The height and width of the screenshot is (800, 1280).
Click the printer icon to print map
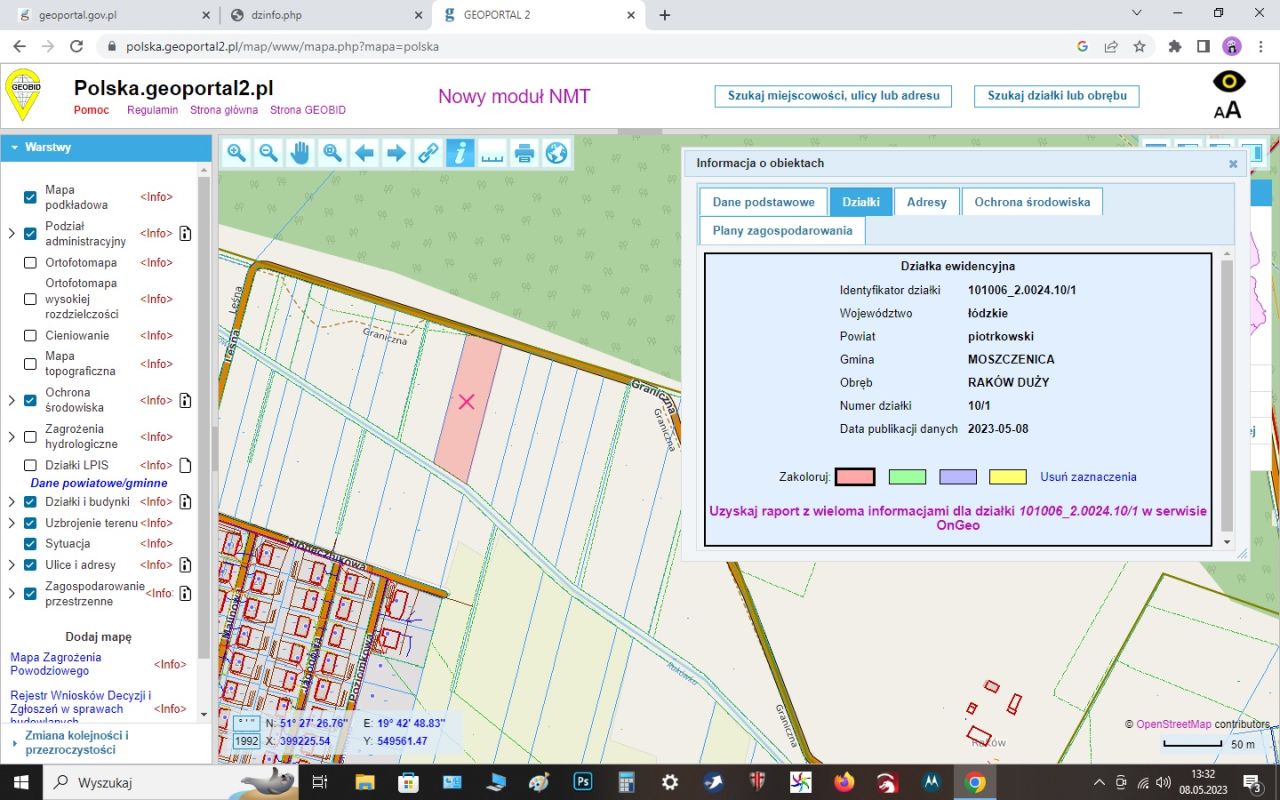tap(524, 153)
